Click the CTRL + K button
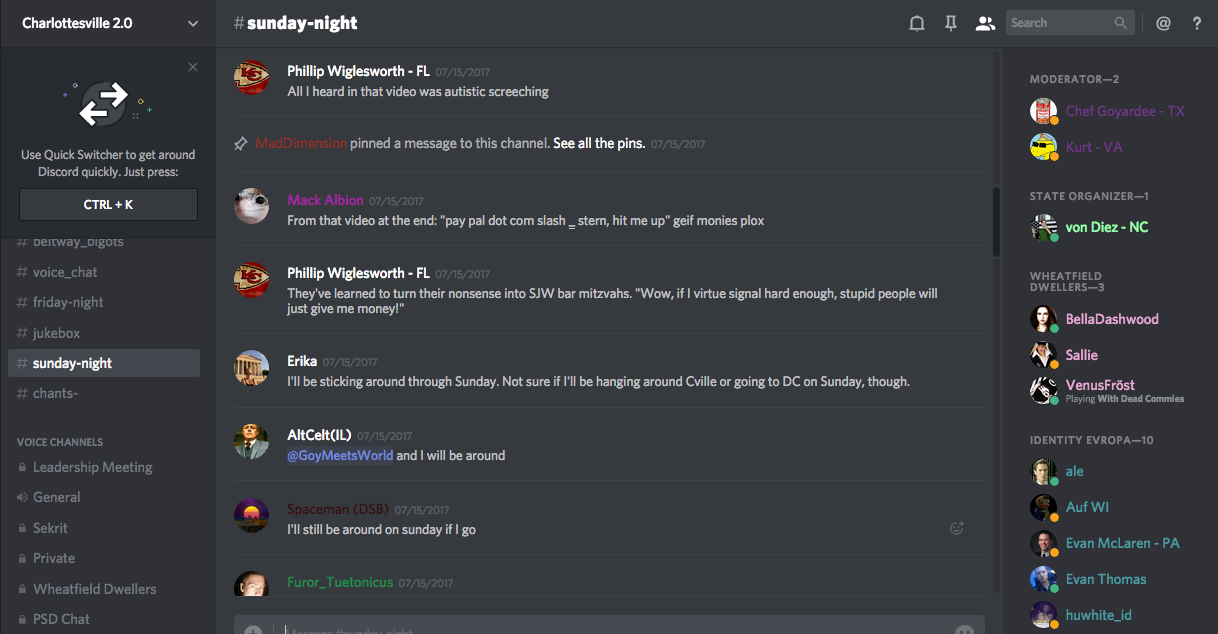 click(x=108, y=204)
